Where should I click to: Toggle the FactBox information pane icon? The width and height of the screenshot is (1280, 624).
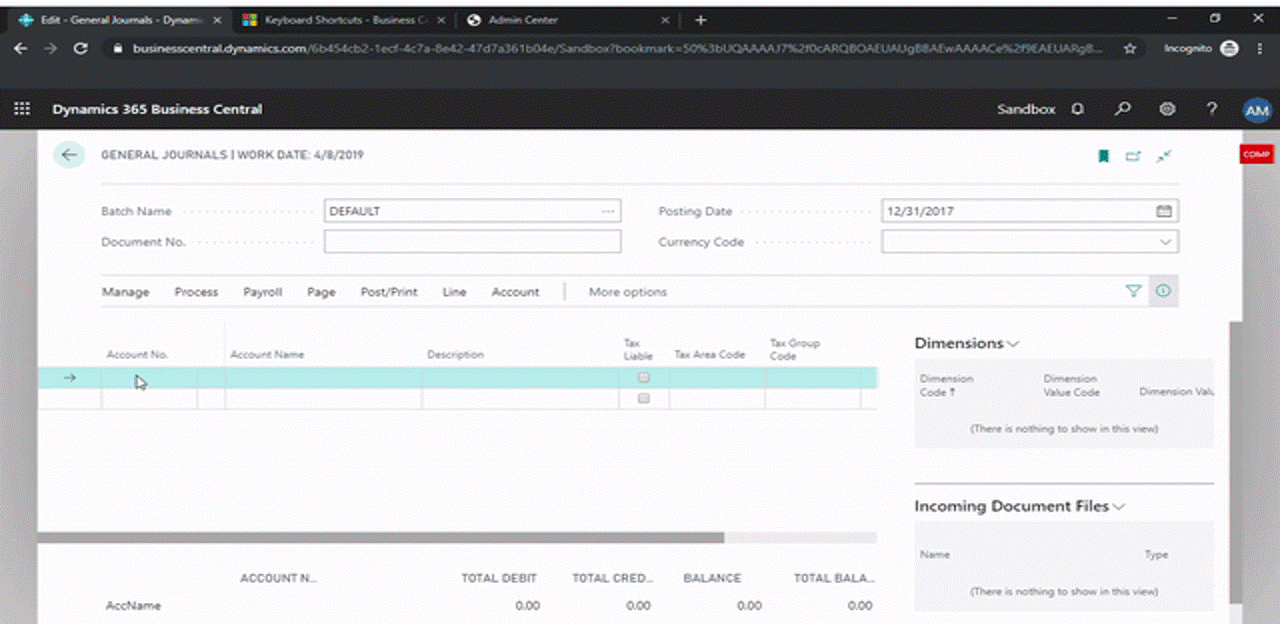(1163, 291)
